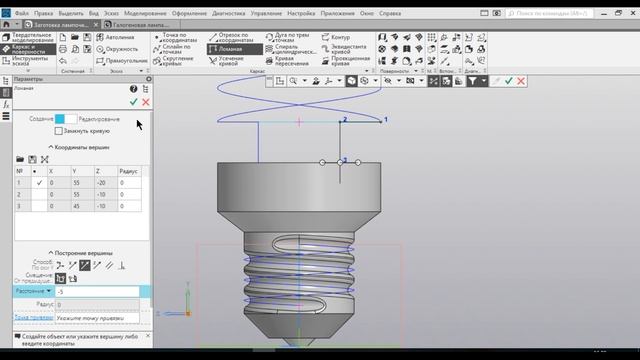Image resolution: width=640 pixels, height=360 pixels.
Task: Open file folder icon in ribbon
Action: pos(75,37)
